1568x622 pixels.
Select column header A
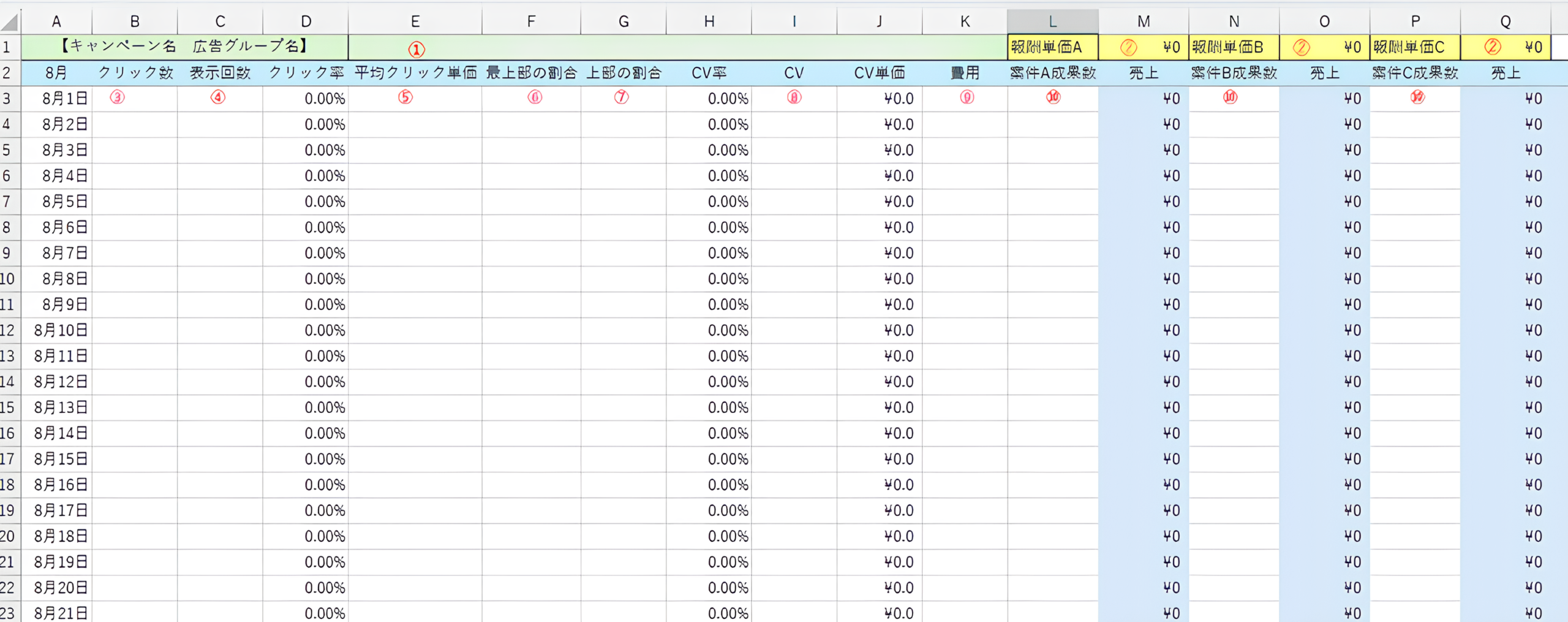[x=56, y=20]
